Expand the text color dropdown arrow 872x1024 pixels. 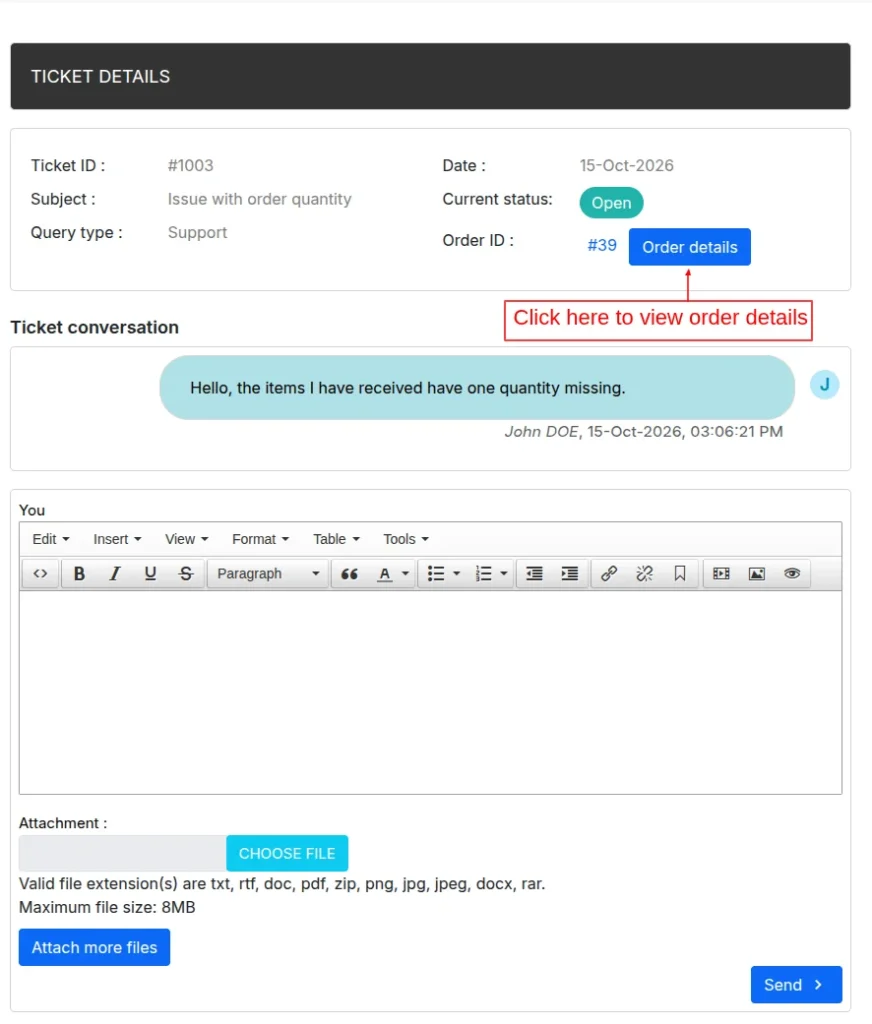click(x=406, y=573)
